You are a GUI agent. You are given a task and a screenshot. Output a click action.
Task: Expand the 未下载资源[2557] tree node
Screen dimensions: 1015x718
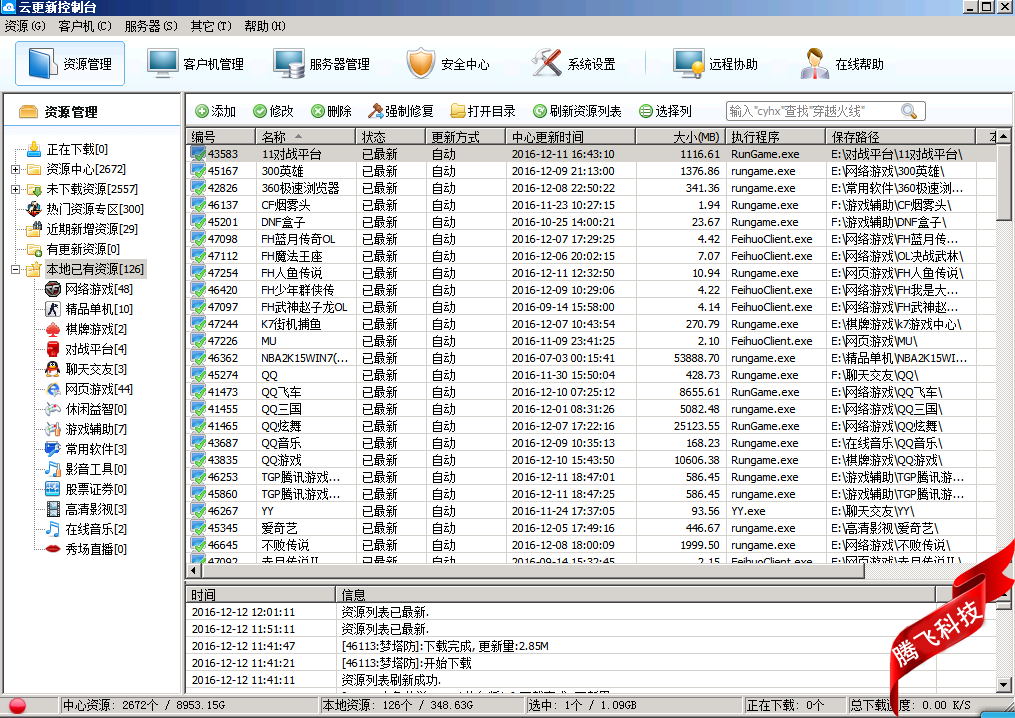coord(16,190)
